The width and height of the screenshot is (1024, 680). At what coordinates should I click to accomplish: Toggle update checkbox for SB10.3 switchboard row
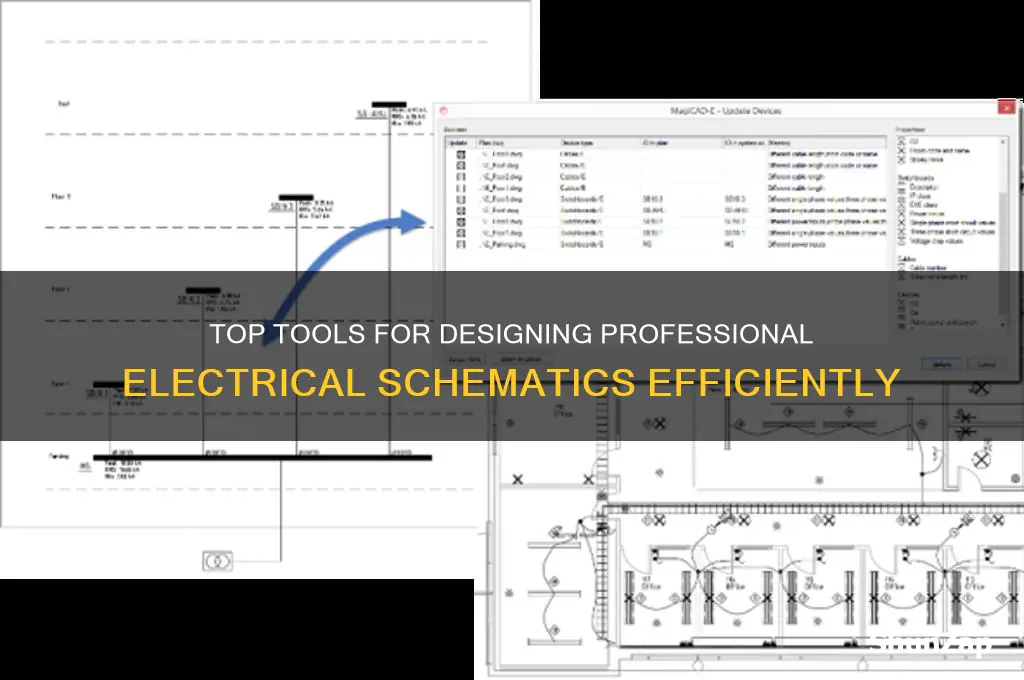[x=461, y=199]
